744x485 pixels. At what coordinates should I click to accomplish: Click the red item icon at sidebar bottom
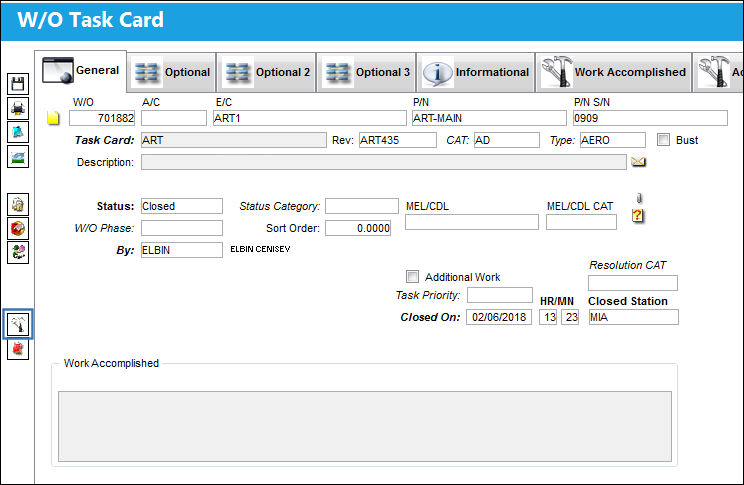pos(18,349)
